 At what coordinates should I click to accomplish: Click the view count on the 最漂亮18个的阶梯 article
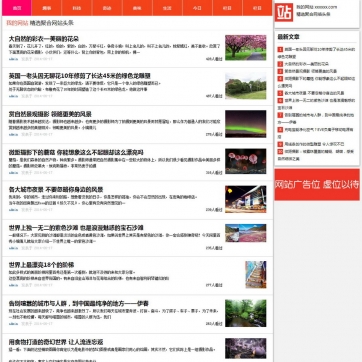point(214,285)
